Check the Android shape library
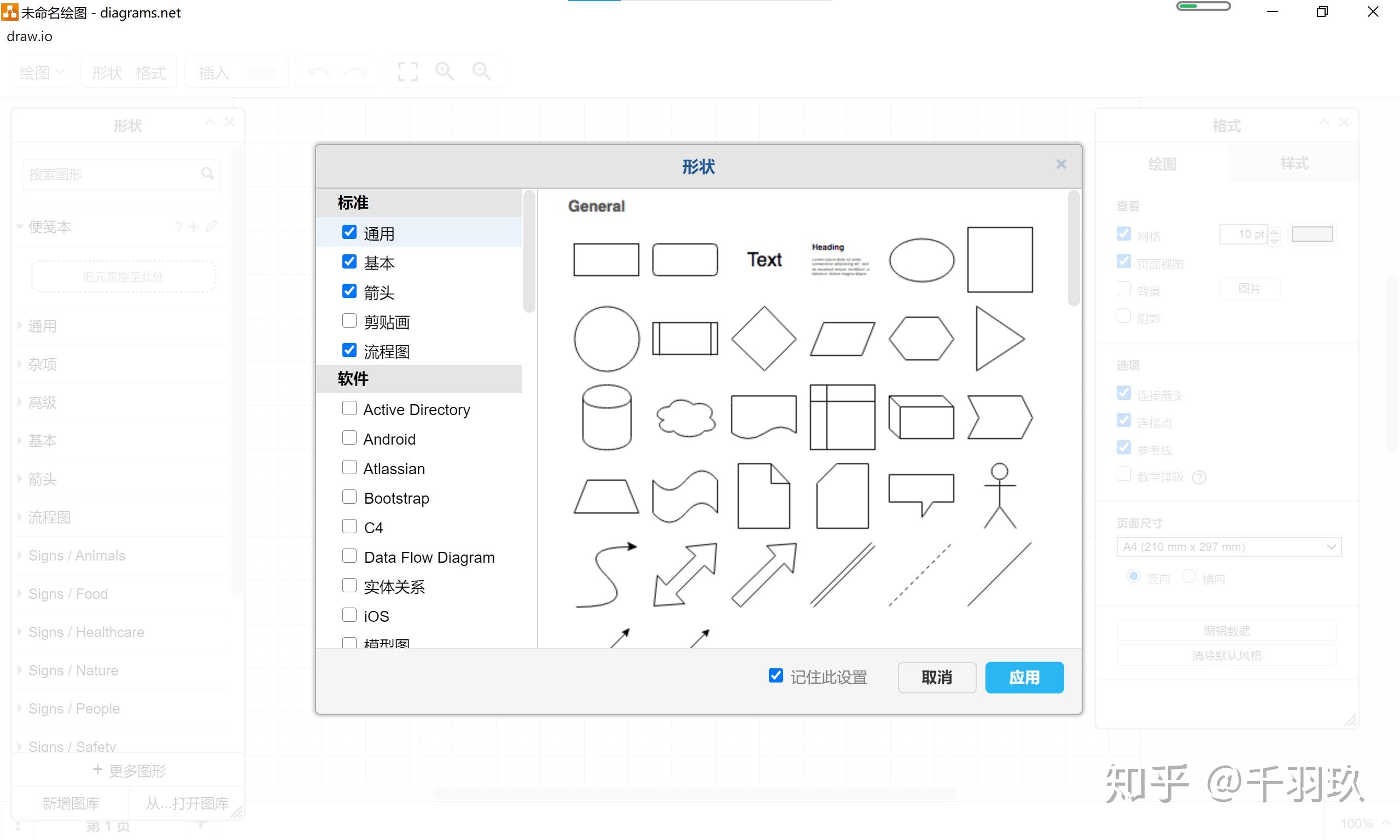Image resolution: width=1400 pixels, height=840 pixels. 349,438
